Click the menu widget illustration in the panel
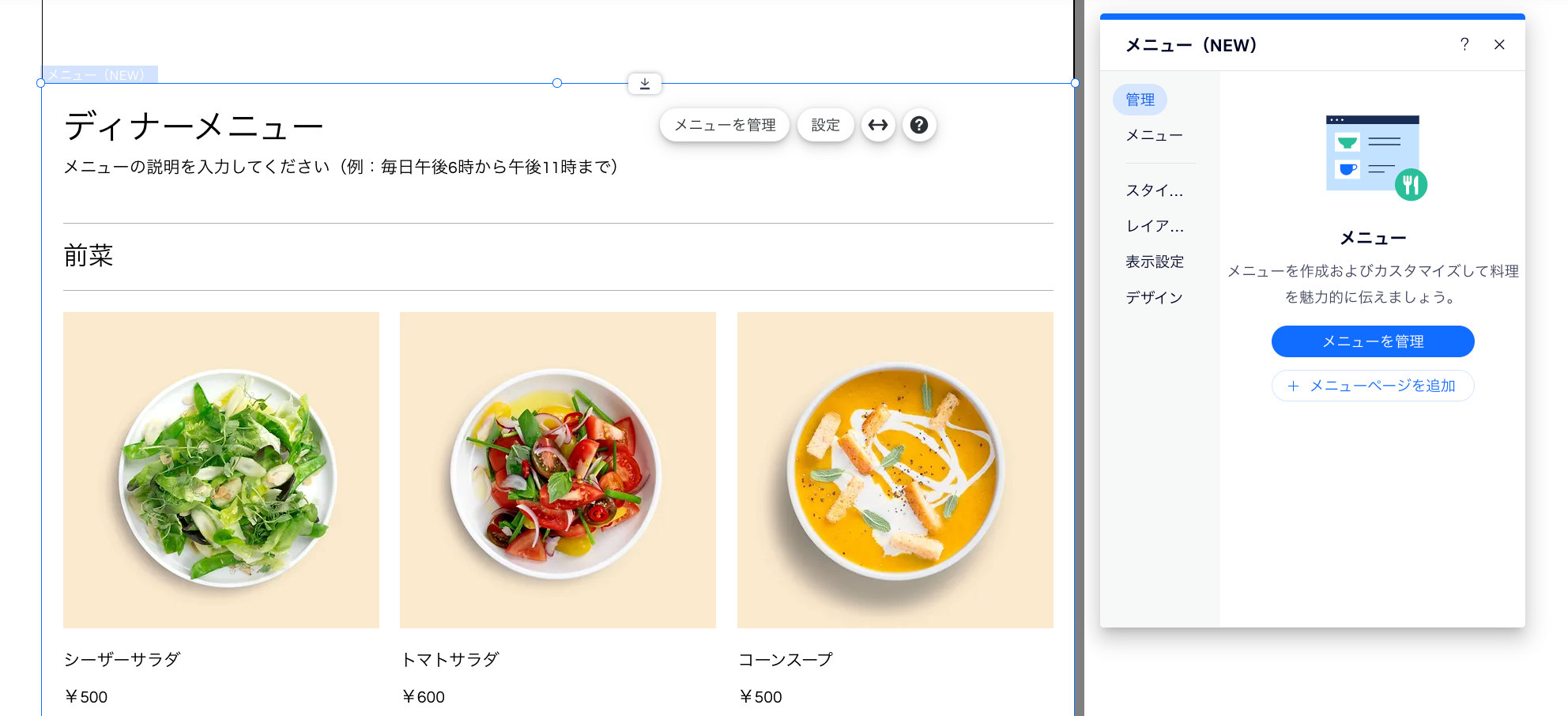The height and width of the screenshot is (716, 1568). (x=1373, y=155)
